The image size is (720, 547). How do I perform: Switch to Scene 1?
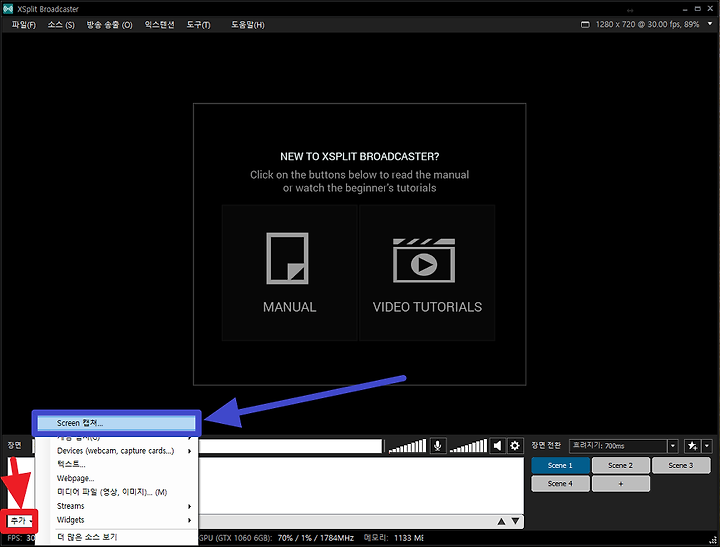tap(560, 465)
